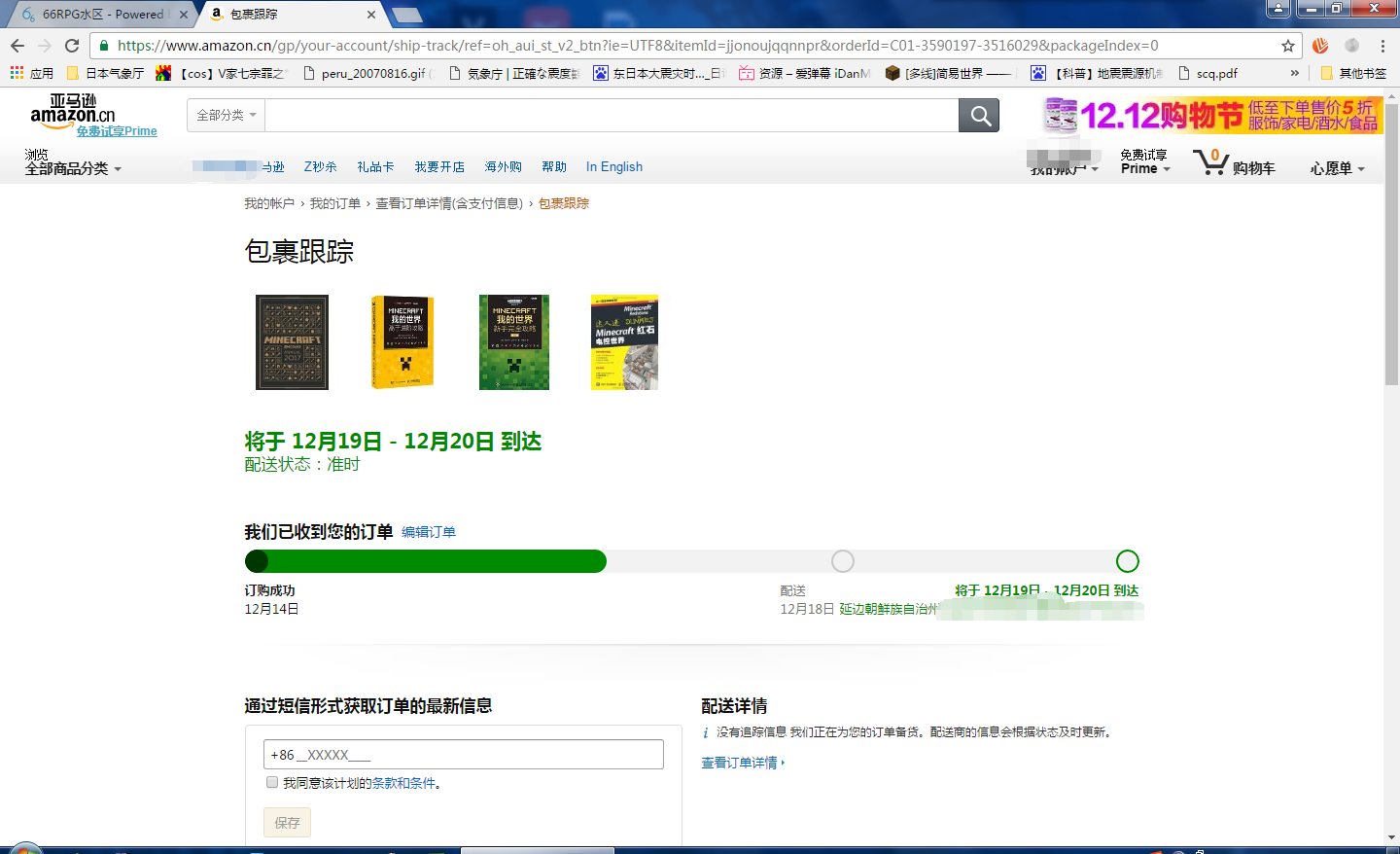Open the 免费试享 Prime dropdown beside the cart
Screen dimensions: 1400x854
(1144, 161)
